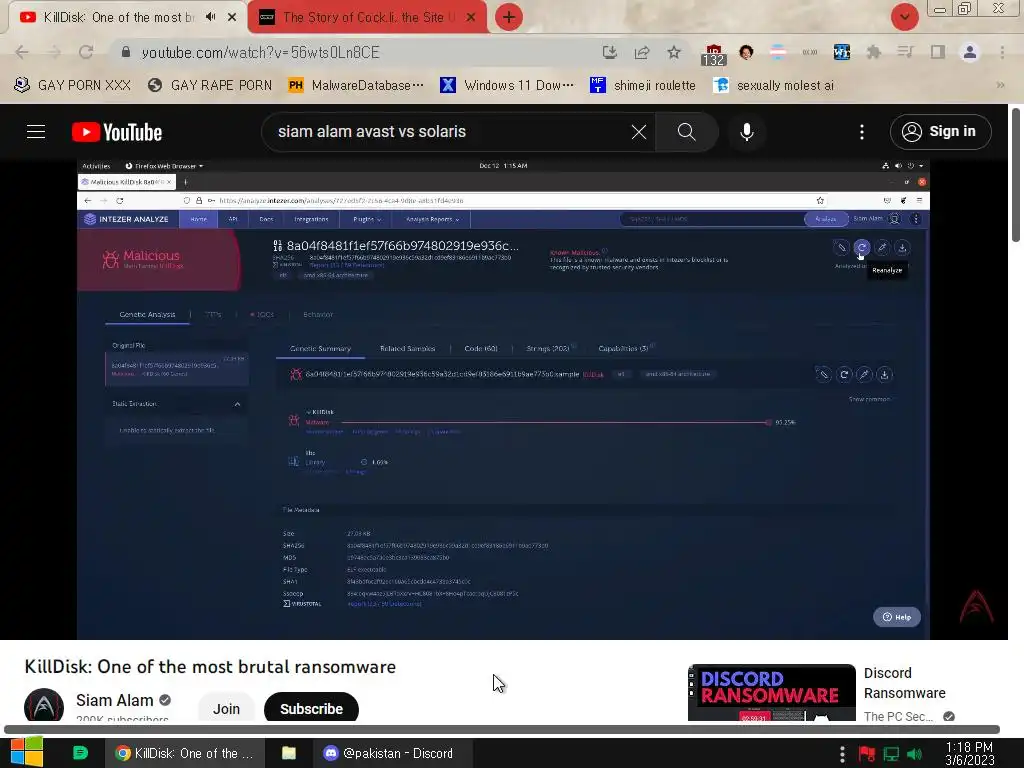View site info via the lock icon
Viewport: 1024px width, 768px height.
tap(126, 52)
